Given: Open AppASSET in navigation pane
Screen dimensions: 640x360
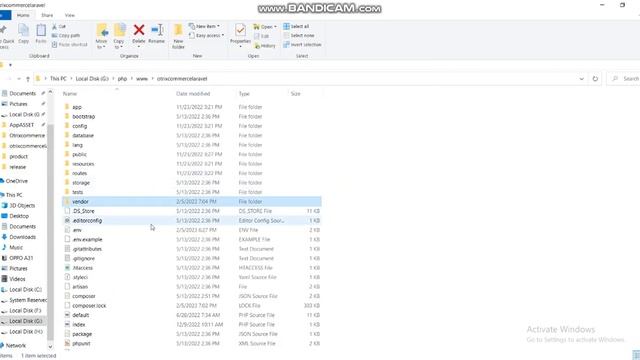Looking at the screenshot, I should tap(22, 125).
